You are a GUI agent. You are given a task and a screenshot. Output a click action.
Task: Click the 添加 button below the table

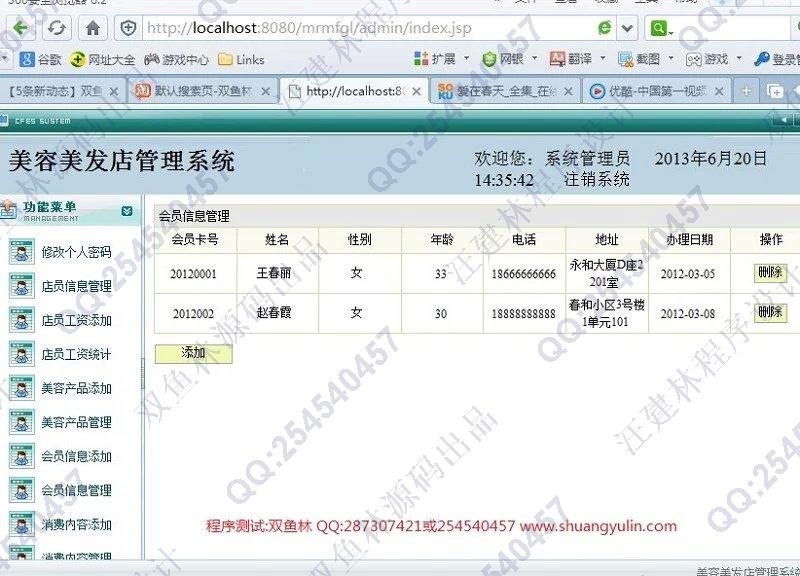[193, 353]
